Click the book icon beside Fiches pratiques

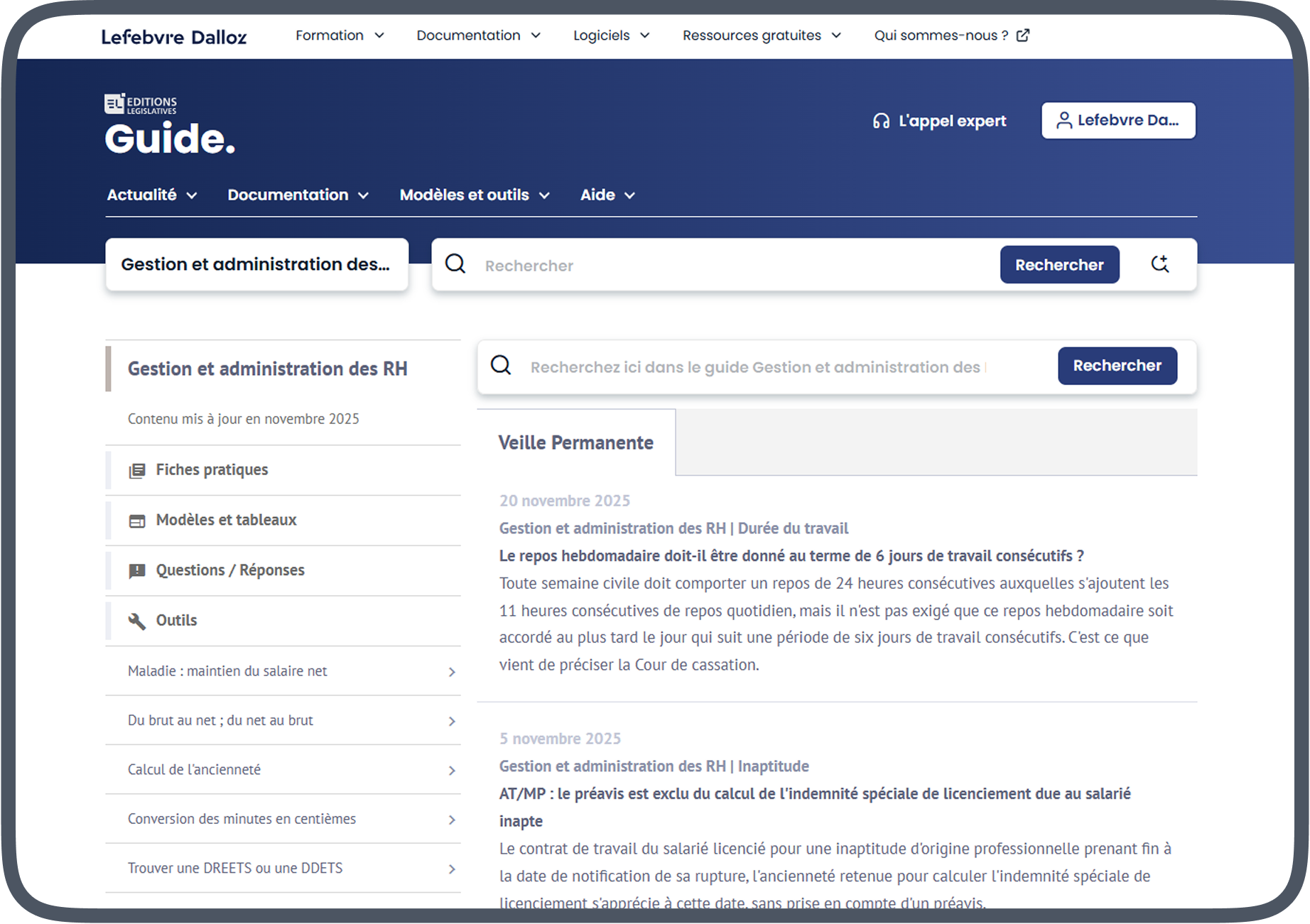tap(137, 469)
